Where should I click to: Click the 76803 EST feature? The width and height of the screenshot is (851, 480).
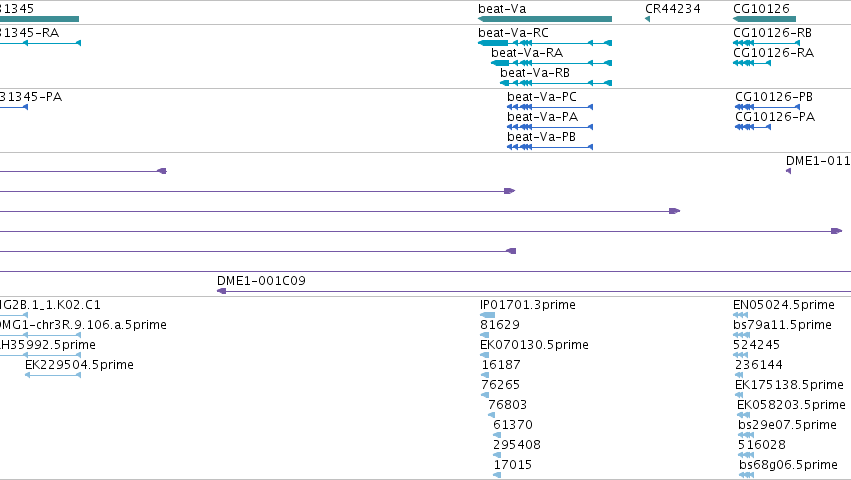pyautogui.click(x=492, y=415)
